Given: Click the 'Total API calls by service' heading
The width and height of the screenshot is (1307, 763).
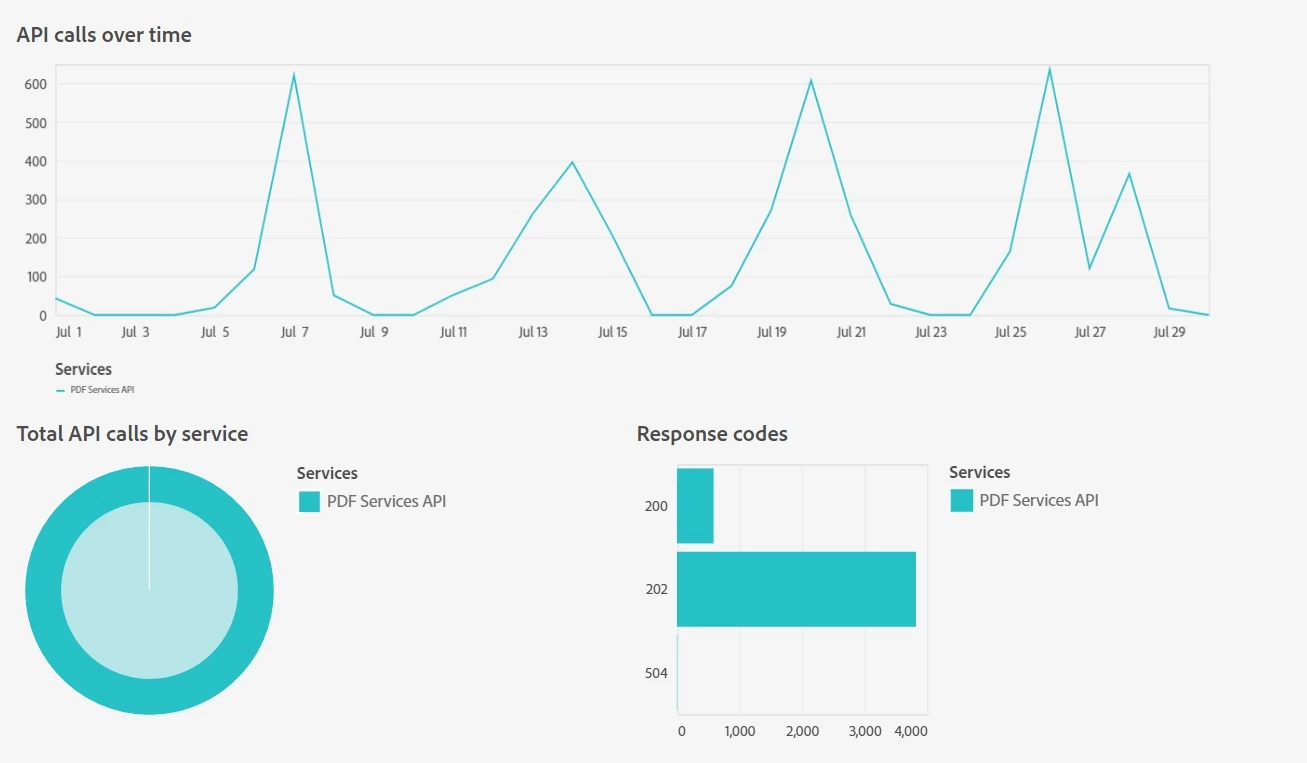Looking at the screenshot, I should [132, 434].
